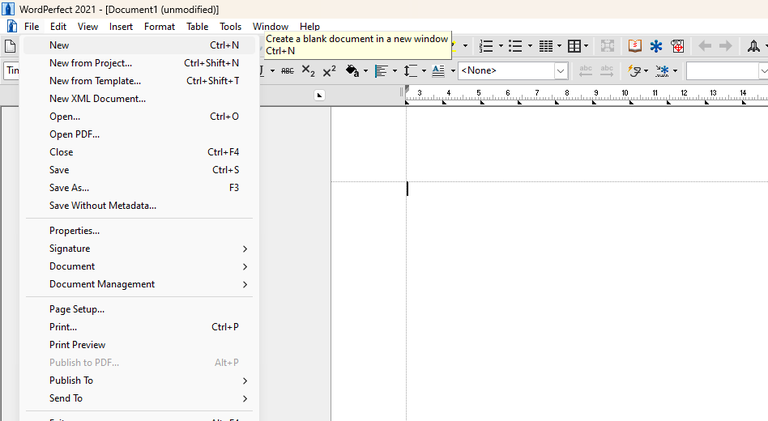Expand the Signature submenu

[x=139, y=249]
